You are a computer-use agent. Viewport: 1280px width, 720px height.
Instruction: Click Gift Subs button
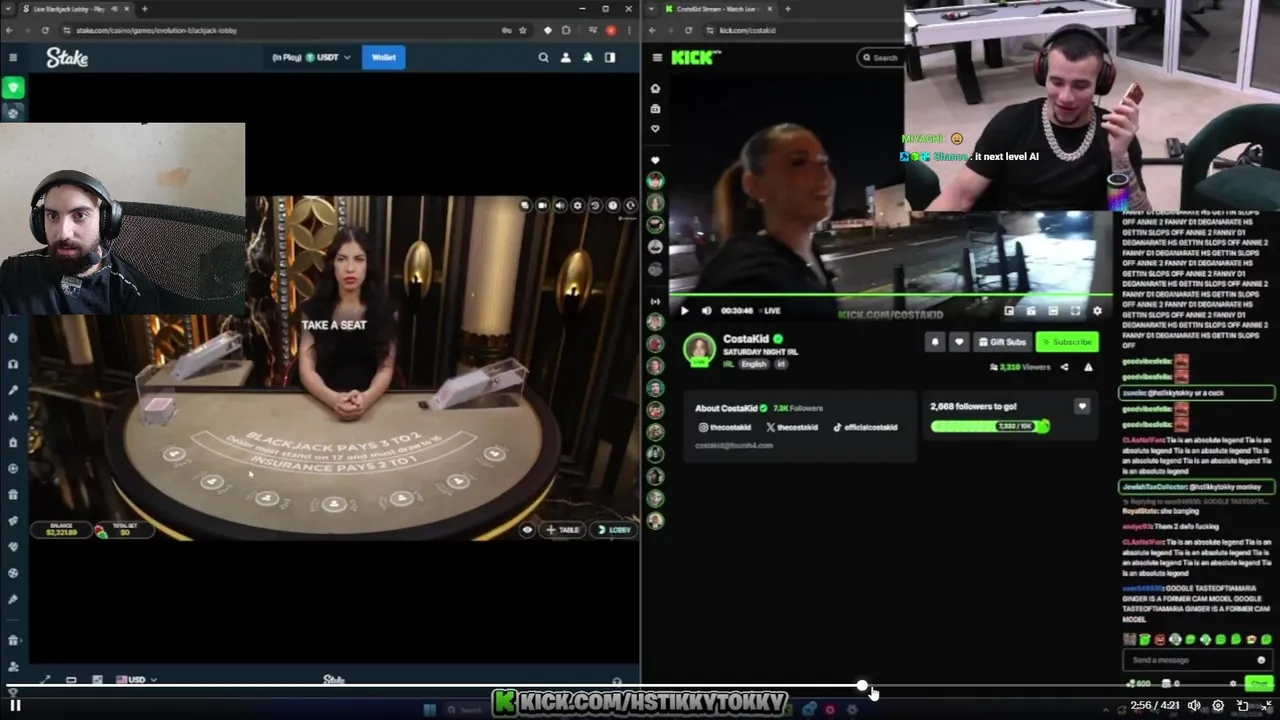point(1002,342)
